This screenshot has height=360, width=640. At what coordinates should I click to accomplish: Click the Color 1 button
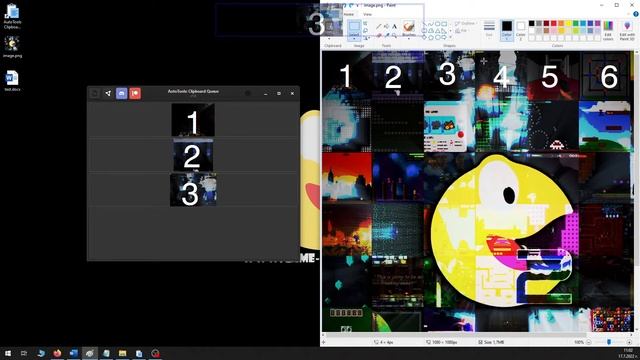tap(507, 30)
